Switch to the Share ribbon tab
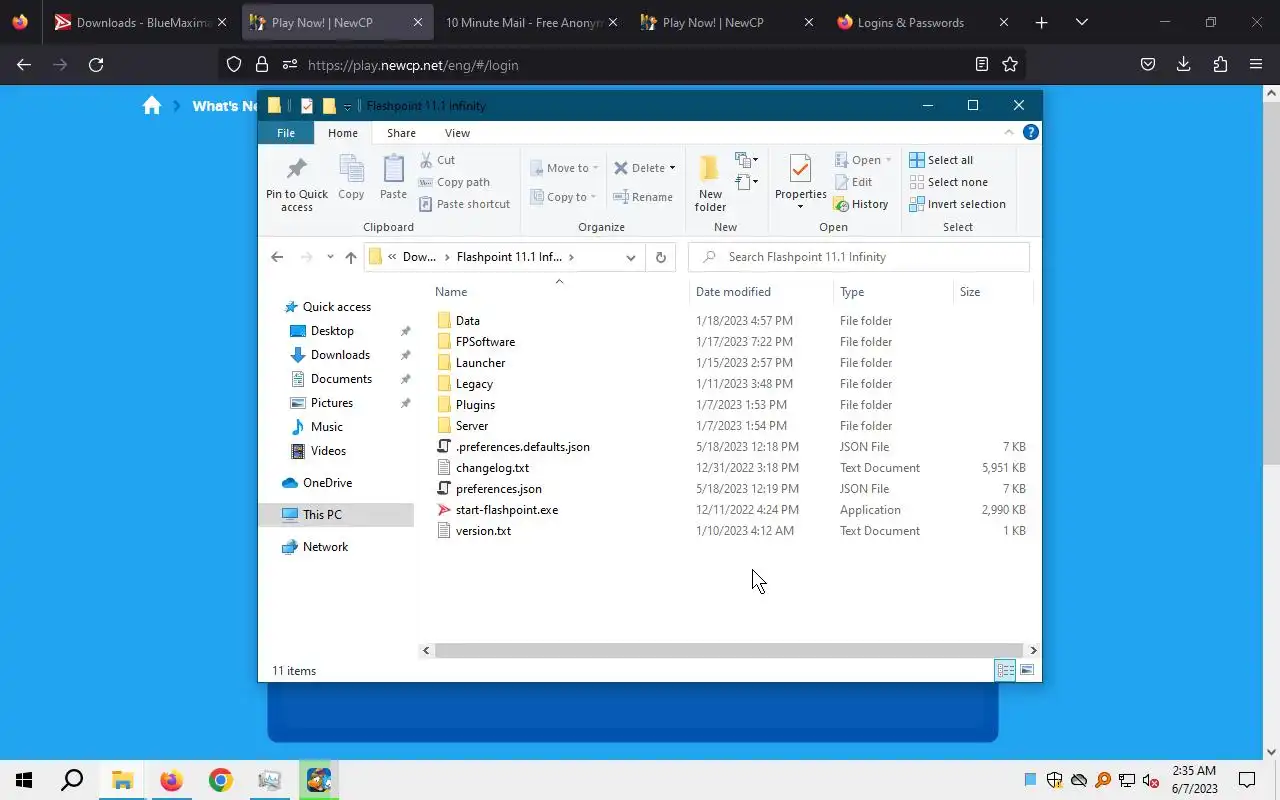Viewport: 1280px width, 800px height. coord(401,133)
